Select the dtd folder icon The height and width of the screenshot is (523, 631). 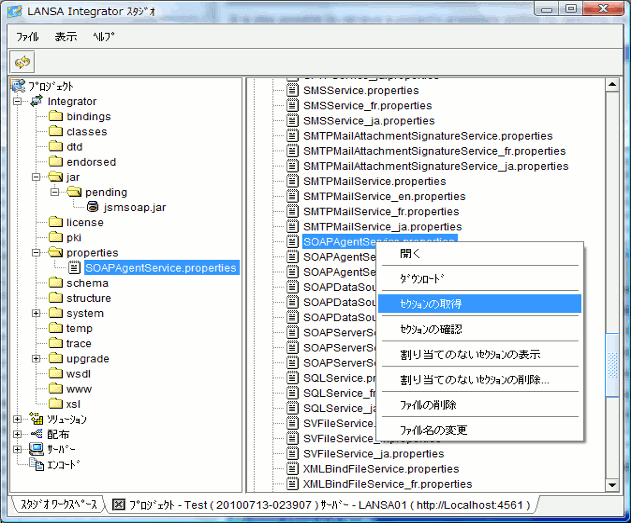point(56,146)
